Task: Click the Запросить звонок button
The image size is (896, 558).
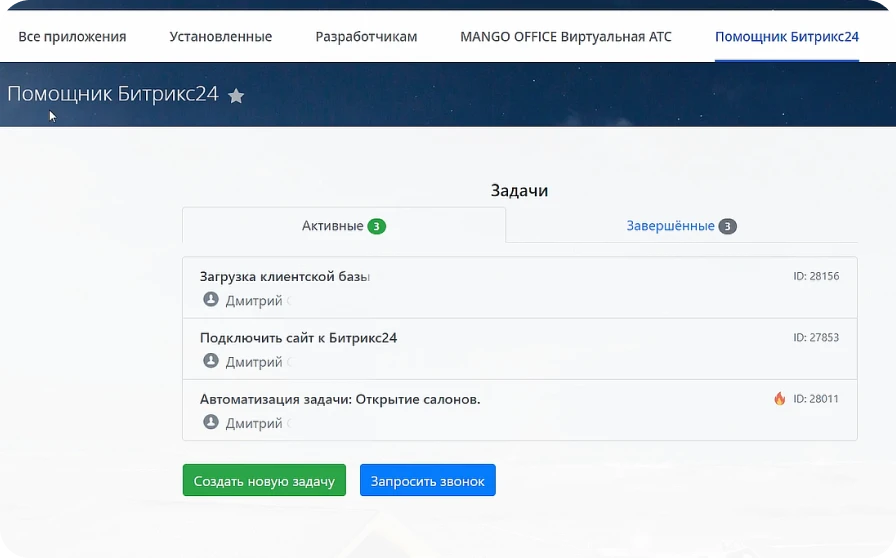Action: click(x=427, y=480)
